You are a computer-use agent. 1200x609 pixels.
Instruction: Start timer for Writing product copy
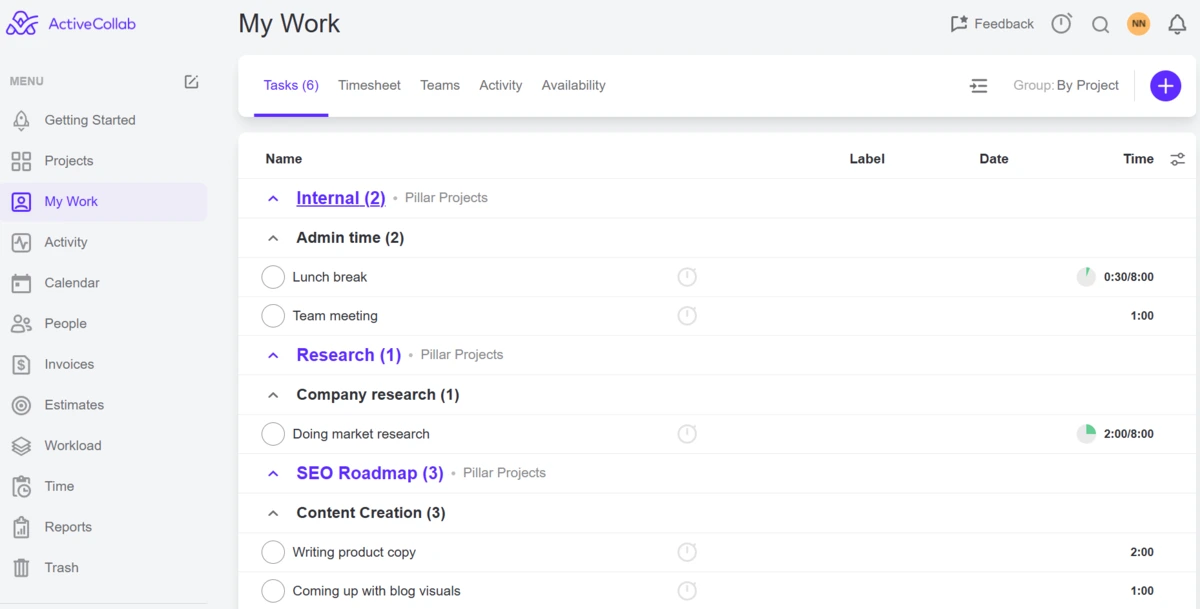point(687,552)
